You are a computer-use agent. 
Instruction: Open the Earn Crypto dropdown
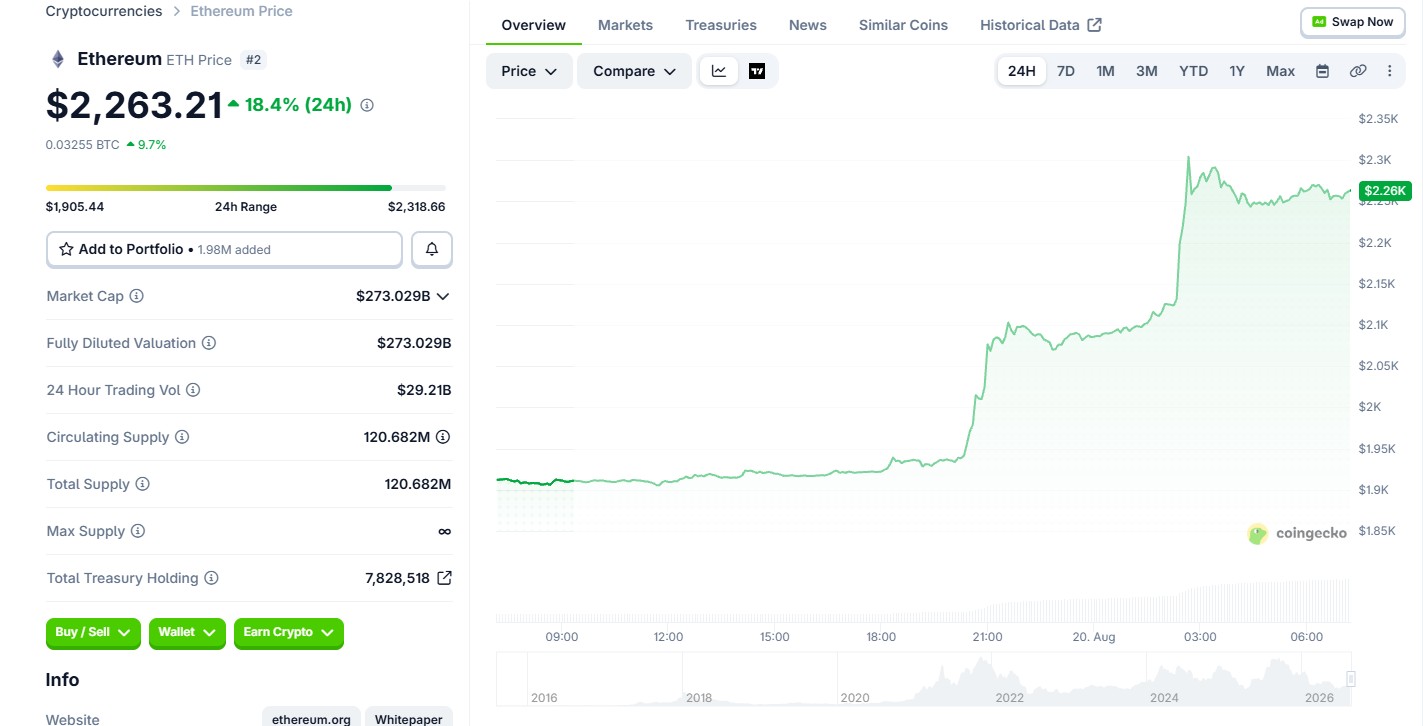[289, 633]
